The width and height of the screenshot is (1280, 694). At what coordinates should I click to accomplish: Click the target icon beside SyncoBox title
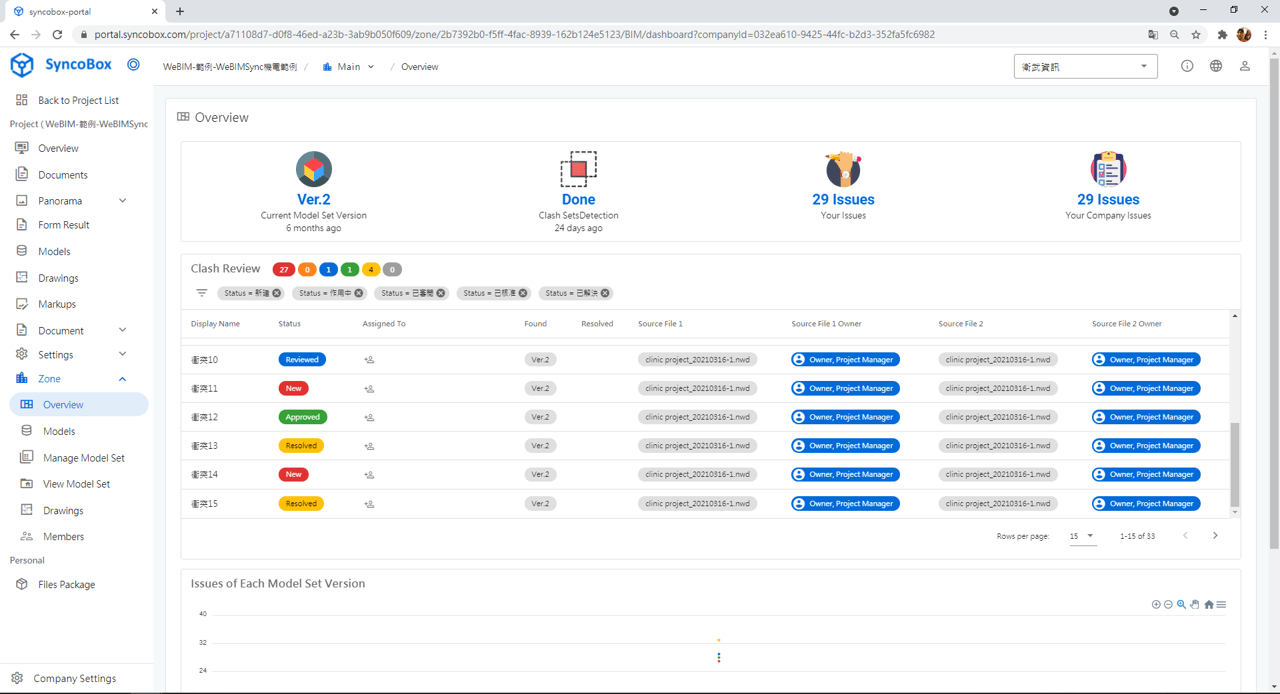pos(133,65)
